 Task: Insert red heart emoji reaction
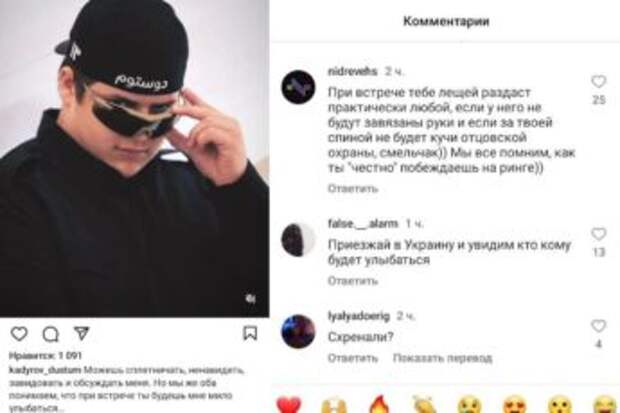point(288,405)
